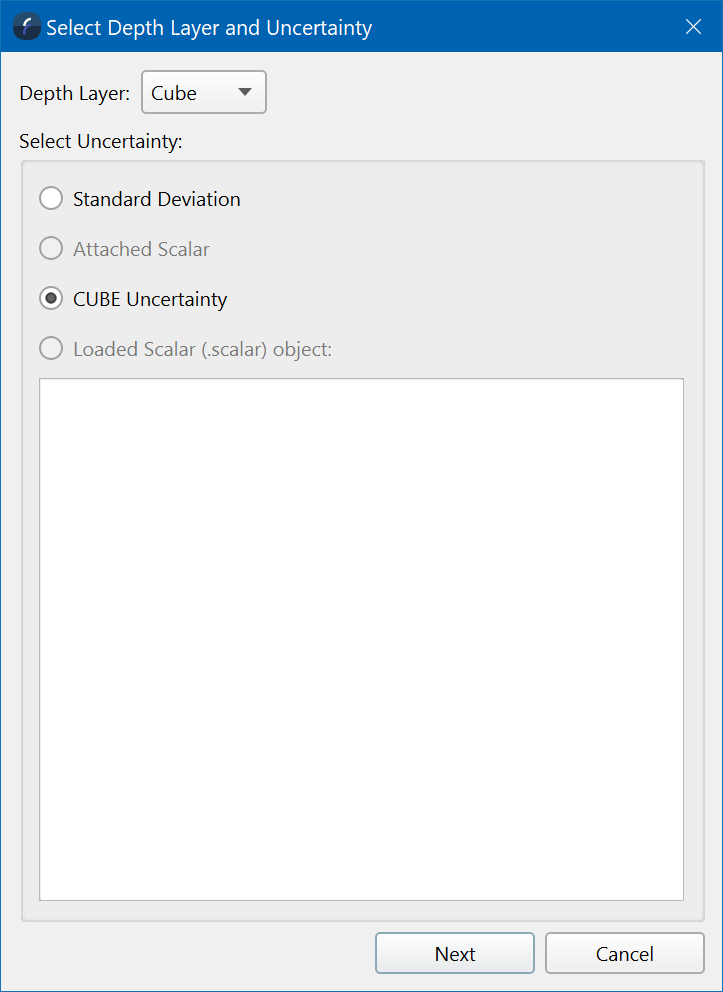Image resolution: width=723 pixels, height=992 pixels.
Task: Click the app logo in the title bar
Action: 27,27
